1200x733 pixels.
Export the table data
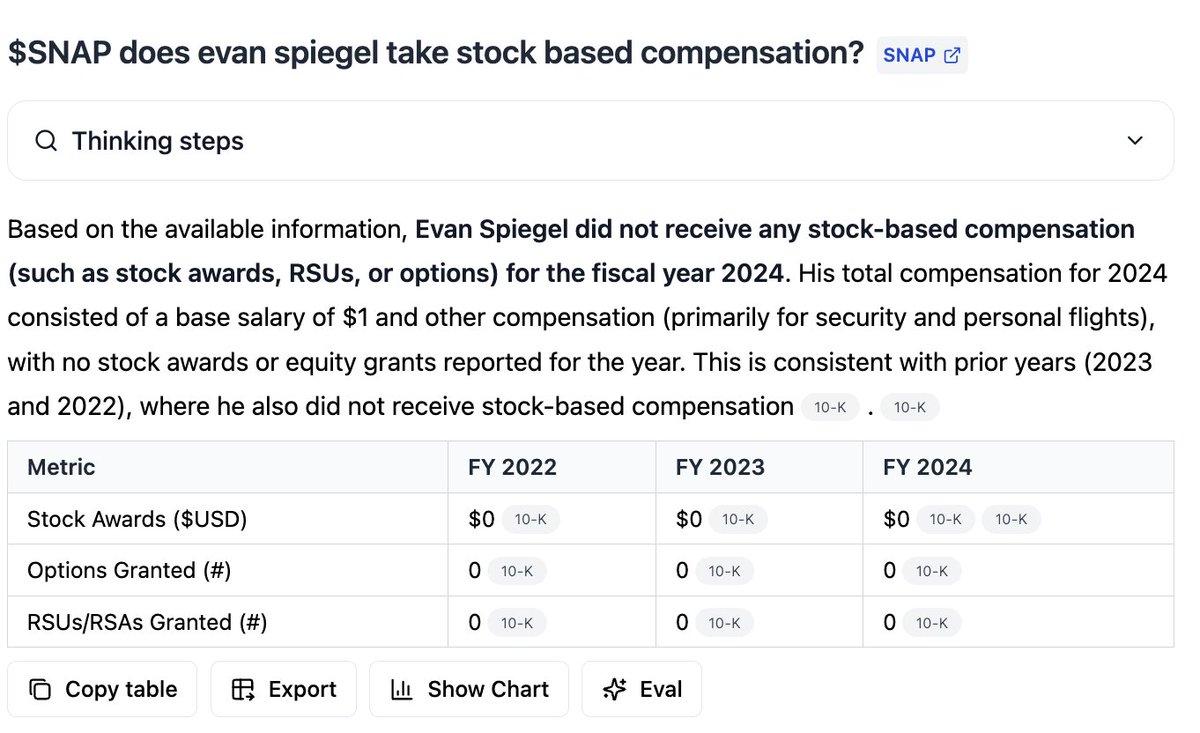coord(283,689)
